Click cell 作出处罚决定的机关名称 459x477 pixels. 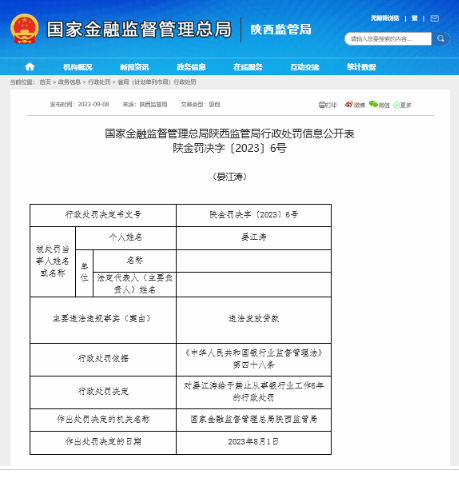(103, 420)
